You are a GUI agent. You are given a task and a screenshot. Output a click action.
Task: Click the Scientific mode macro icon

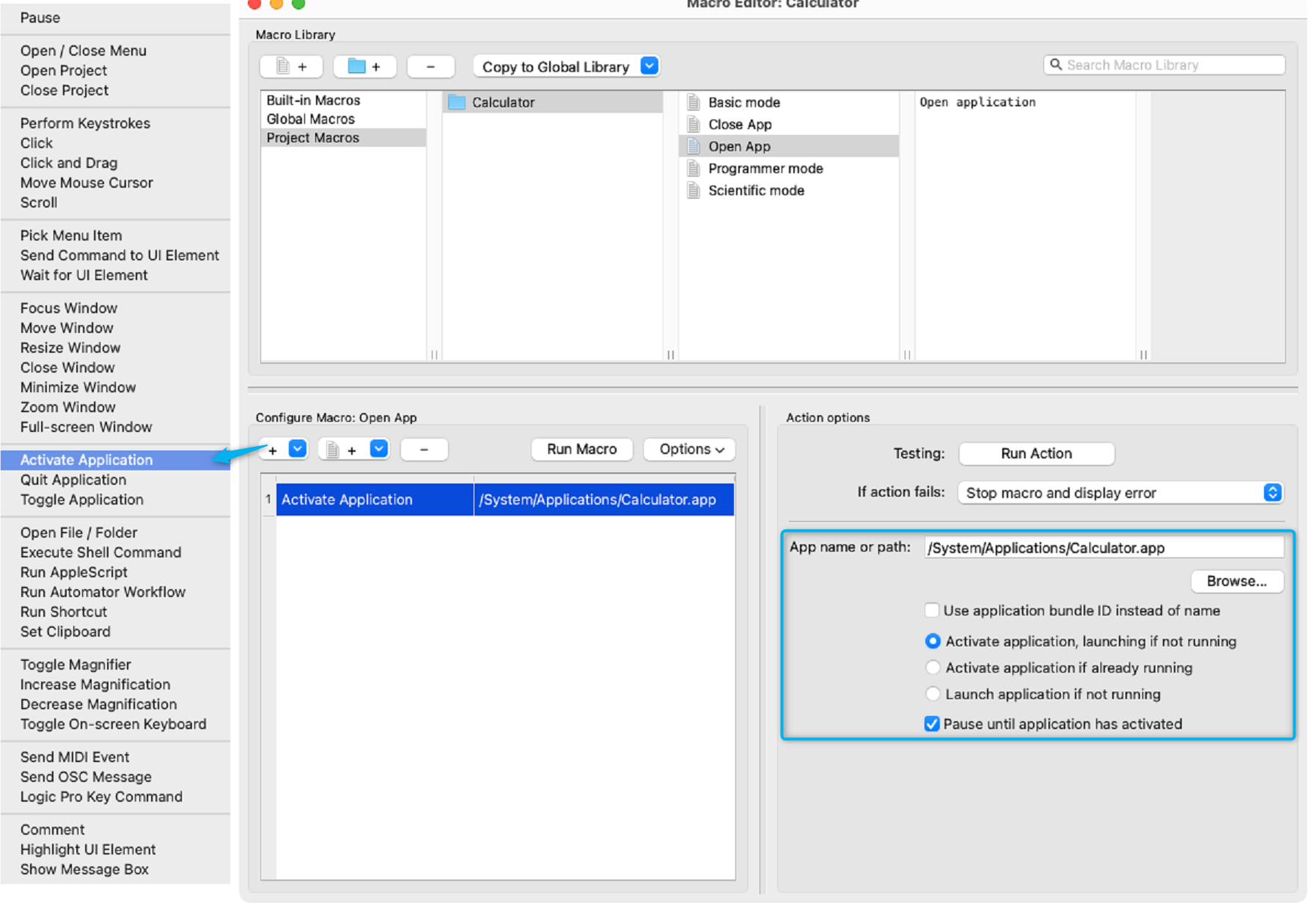pos(694,190)
